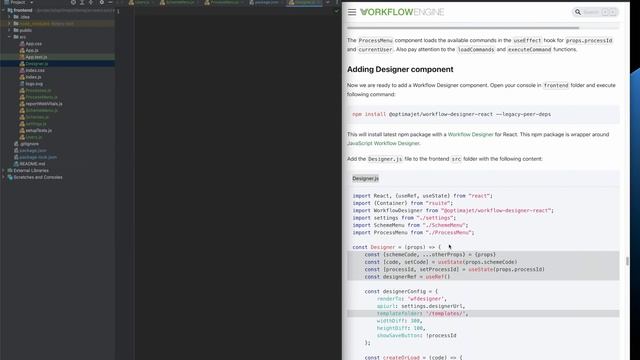Viewport: 640px width, 360px height.
Task: Collapse the src folder
Action: click(x=9, y=37)
